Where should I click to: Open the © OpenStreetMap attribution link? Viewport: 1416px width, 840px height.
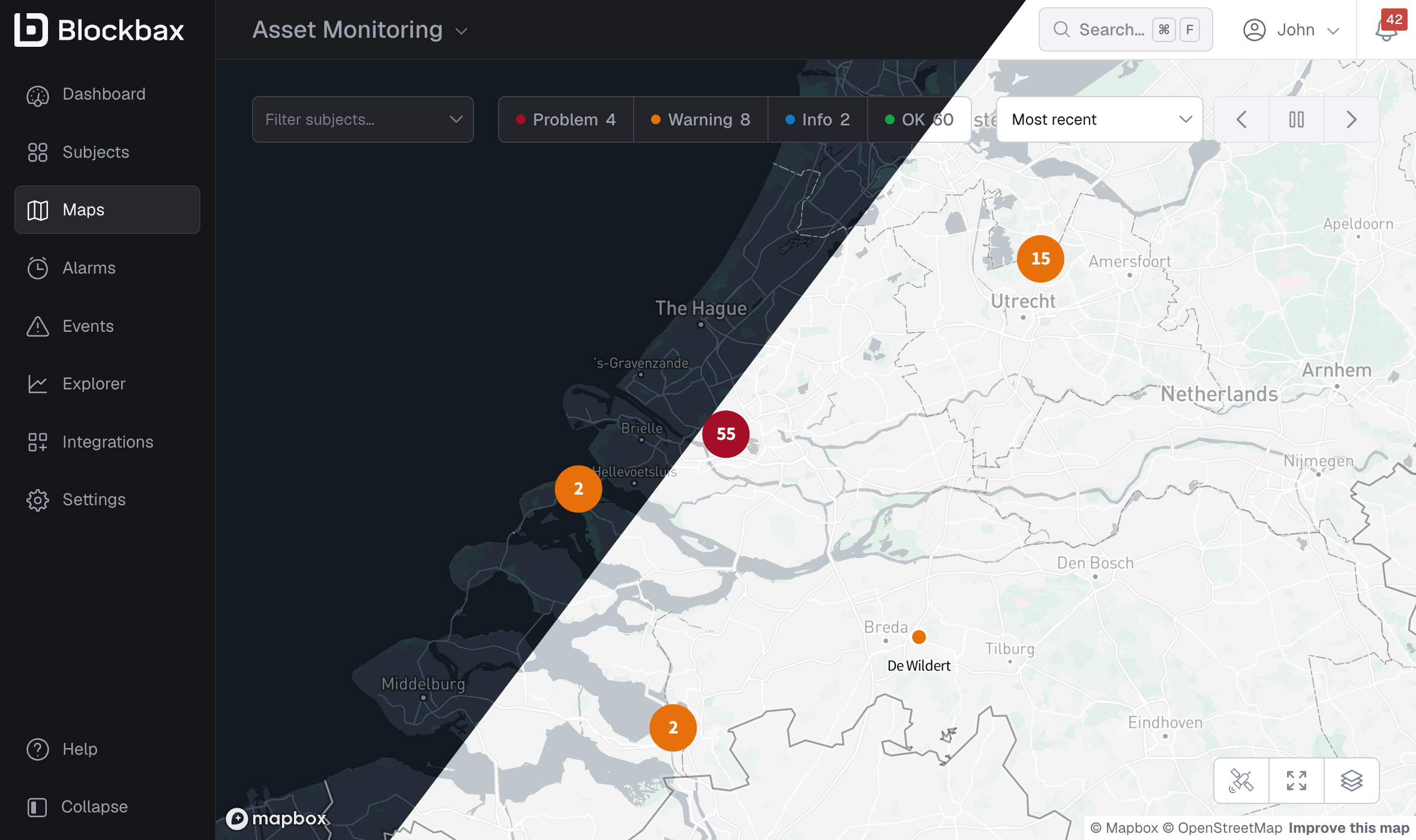pyautogui.click(x=1222, y=828)
